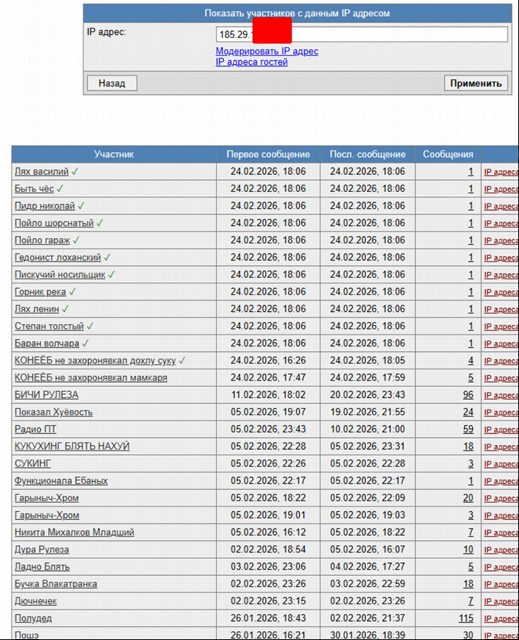Sort by the Участник column header
This screenshot has height=640, width=519.
click(x=114, y=154)
